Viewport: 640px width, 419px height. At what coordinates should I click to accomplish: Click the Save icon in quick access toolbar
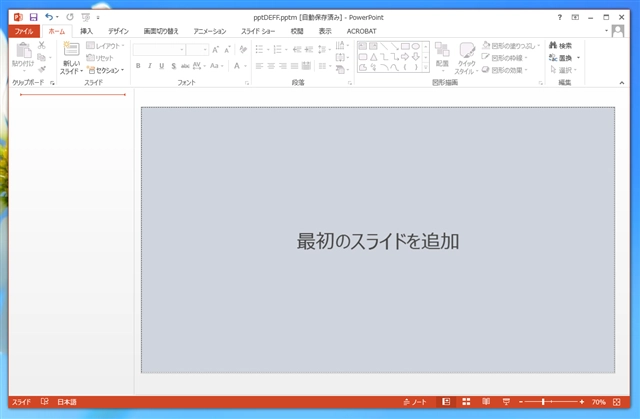pos(33,17)
